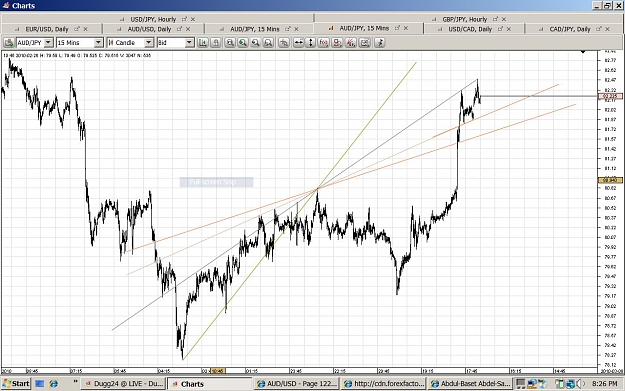
Task: Click the scroll-to-latest-bar toolbar icon
Action: tap(203, 43)
